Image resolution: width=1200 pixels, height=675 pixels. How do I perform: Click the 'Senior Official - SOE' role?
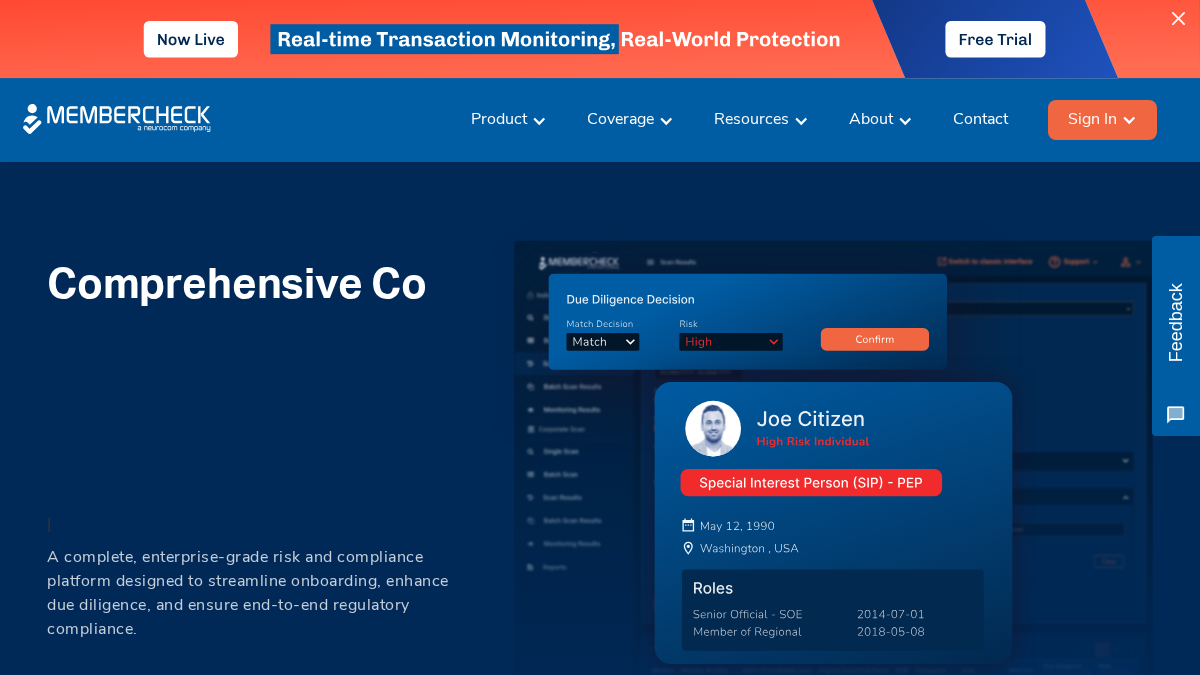(x=747, y=614)
